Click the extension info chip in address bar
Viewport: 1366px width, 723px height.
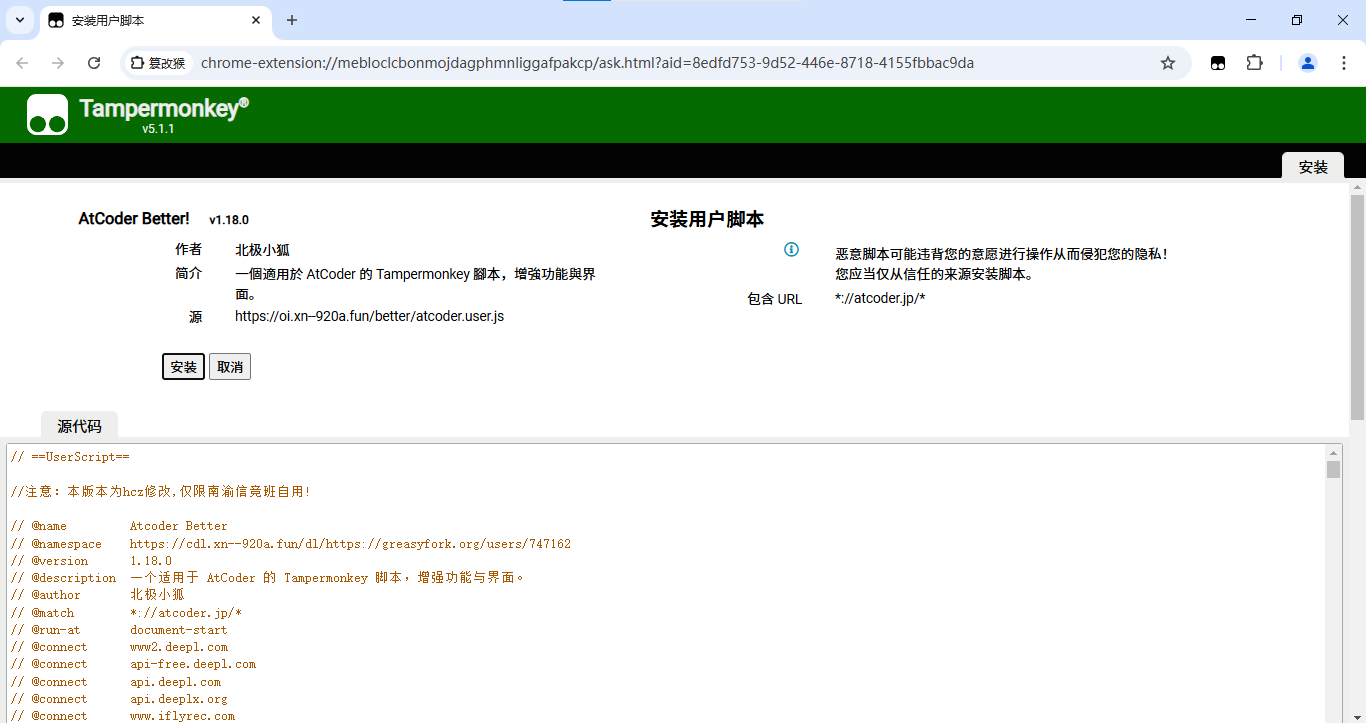158,63
